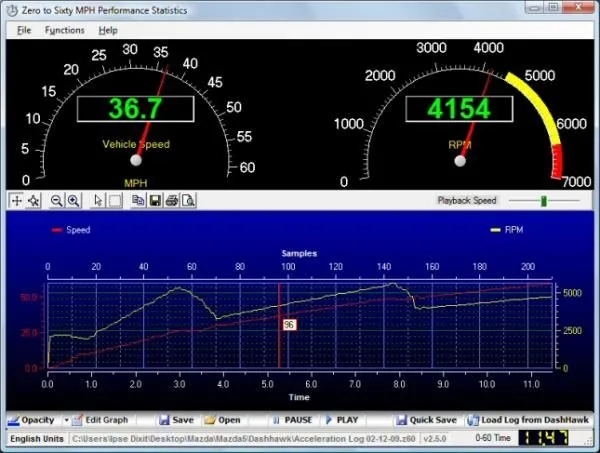Image resolution: width=600 pixels, height=453 pixels.
Task: Click the zoom out magnifier icon
Action: pyautogui.click(x=57, y=200)
